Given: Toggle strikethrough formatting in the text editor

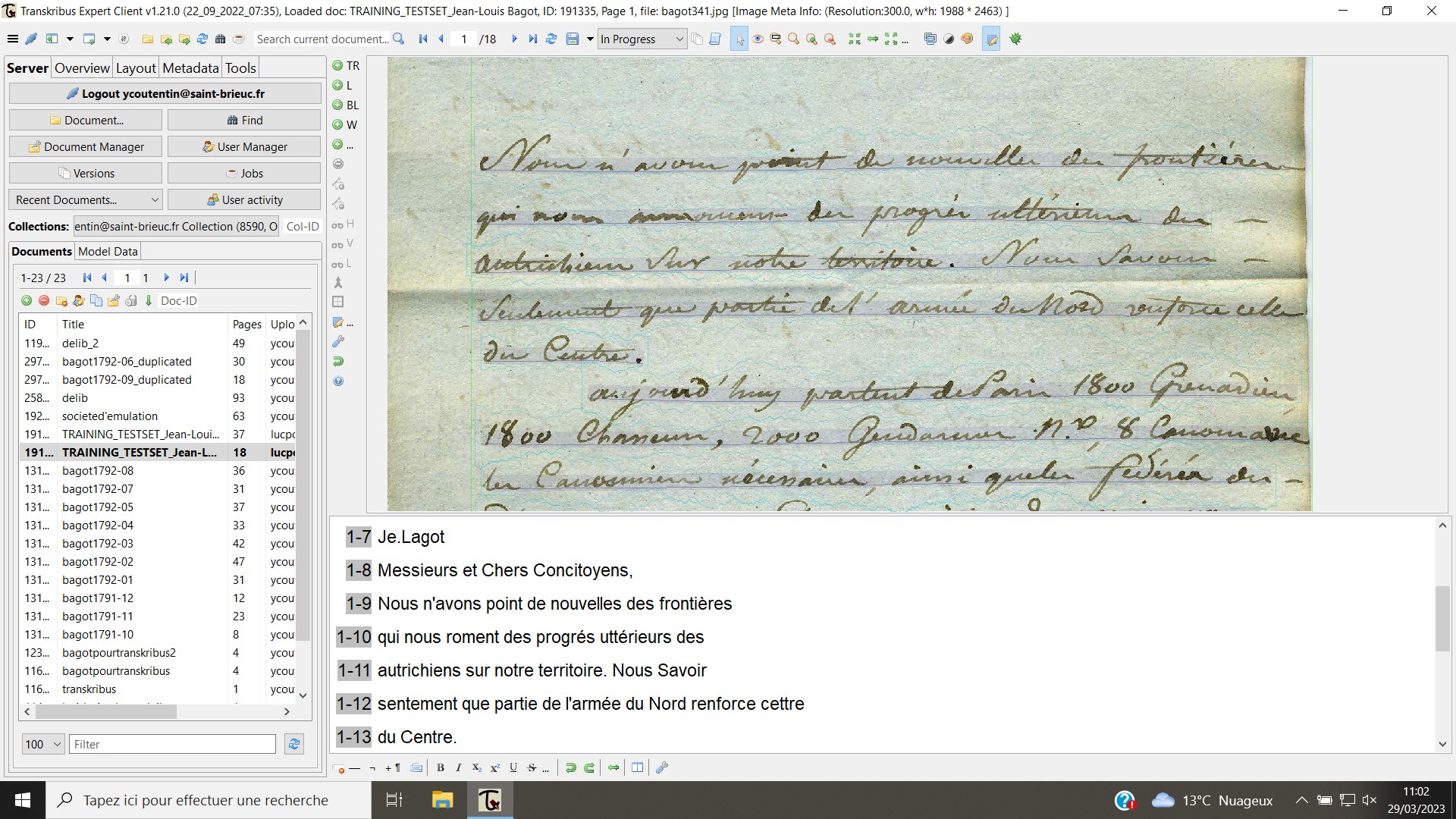Looking at the screenshot, I should click(533, 767).
